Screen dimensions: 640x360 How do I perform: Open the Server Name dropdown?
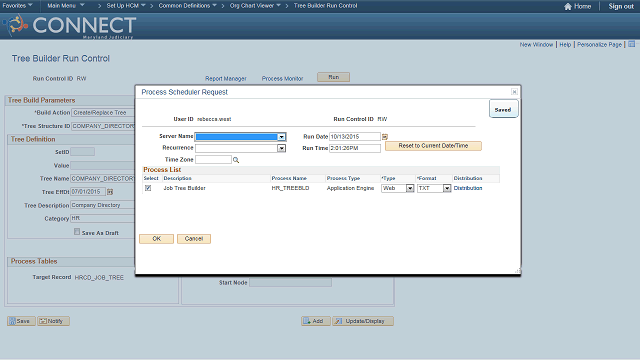pos(282,137)
